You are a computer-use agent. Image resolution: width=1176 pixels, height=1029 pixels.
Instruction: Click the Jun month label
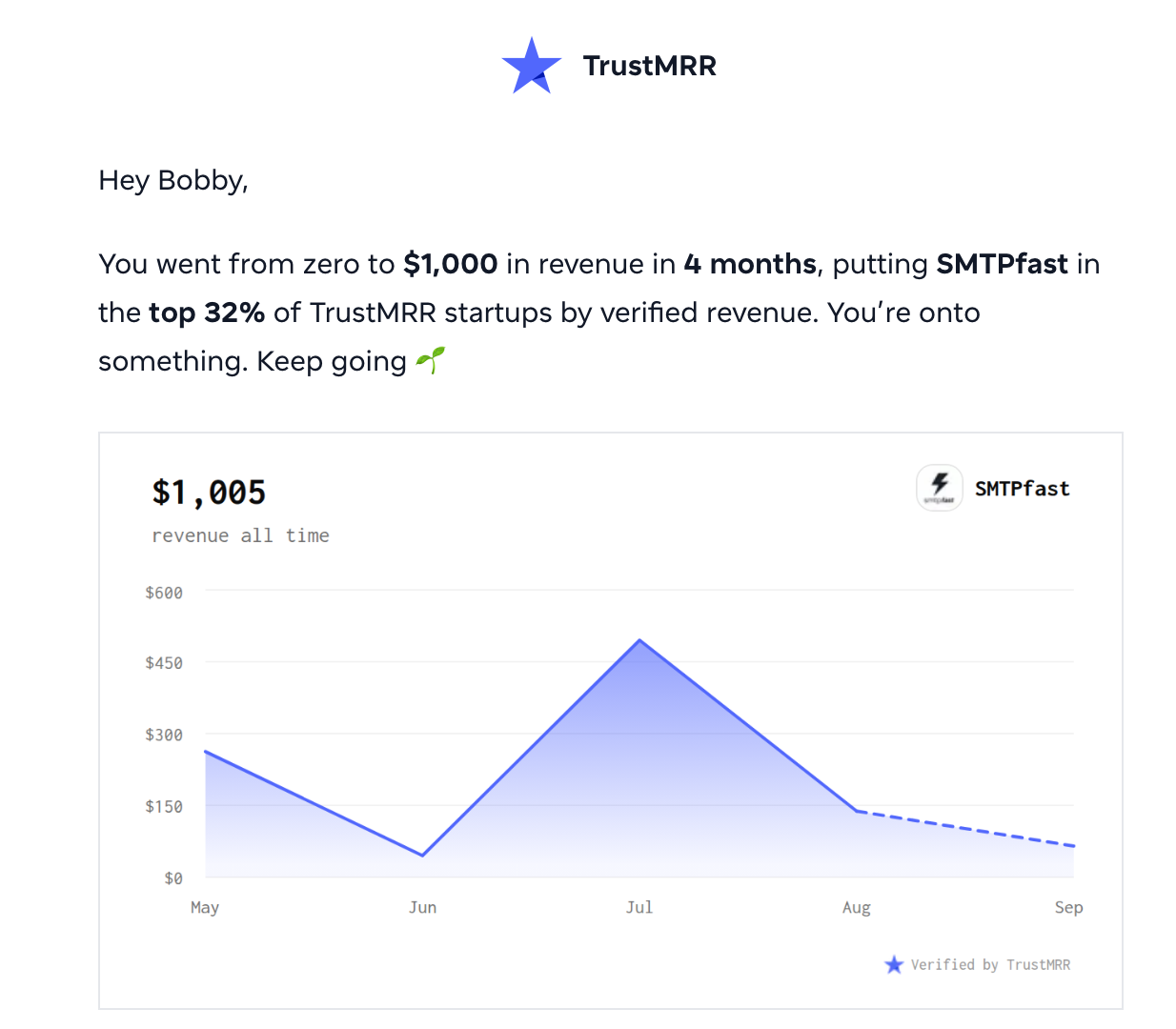coord(422,907)
